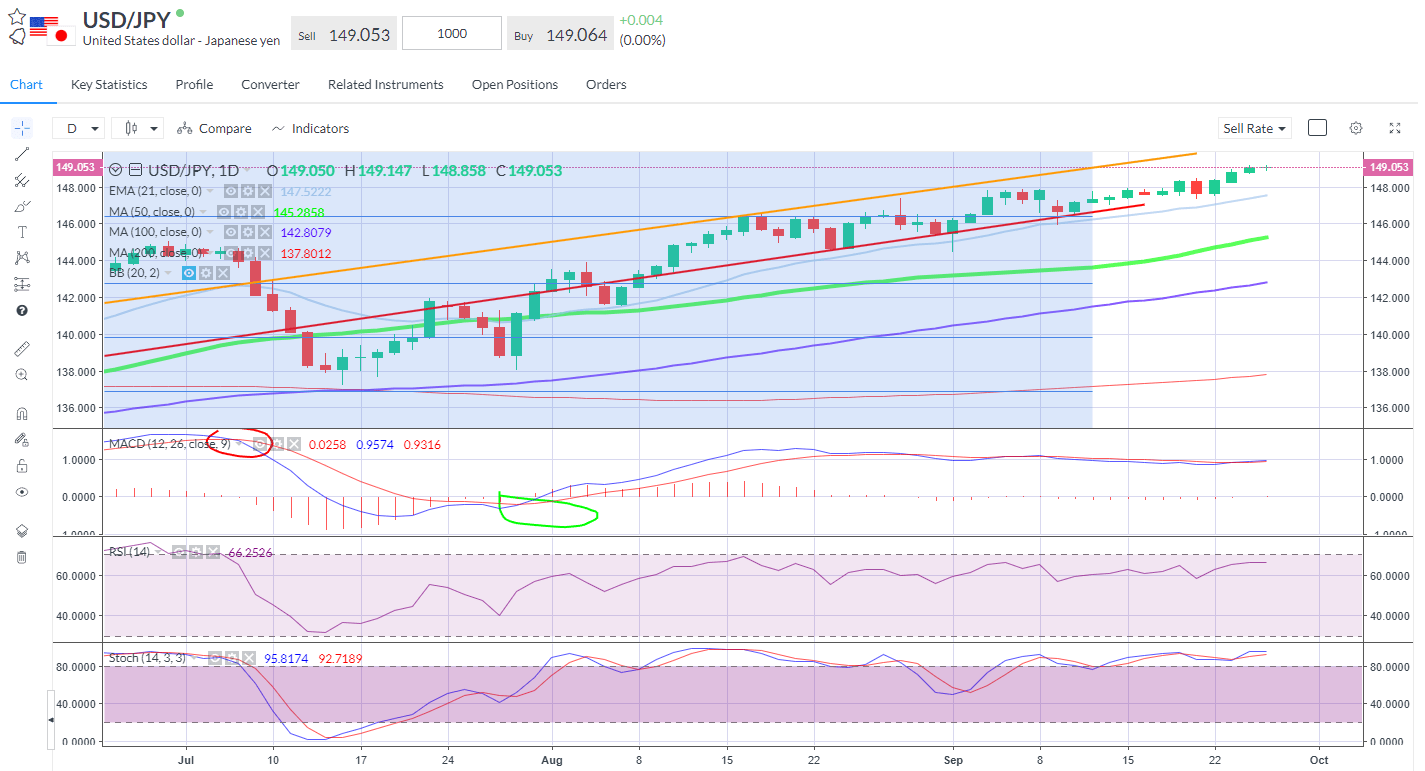Open chart settings gear icon

click(x=1356, y=128)
